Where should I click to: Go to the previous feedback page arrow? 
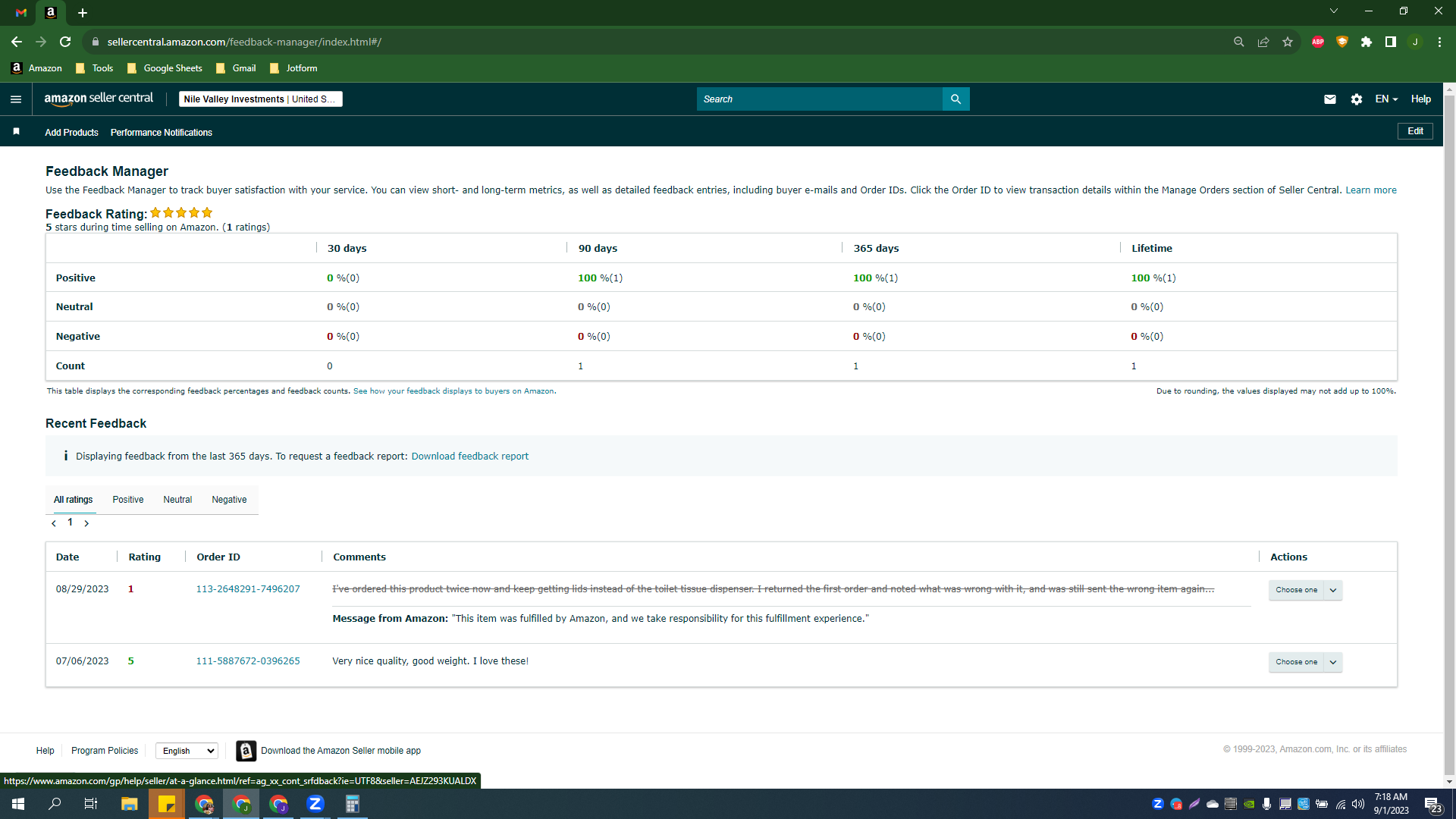point(54,523)
